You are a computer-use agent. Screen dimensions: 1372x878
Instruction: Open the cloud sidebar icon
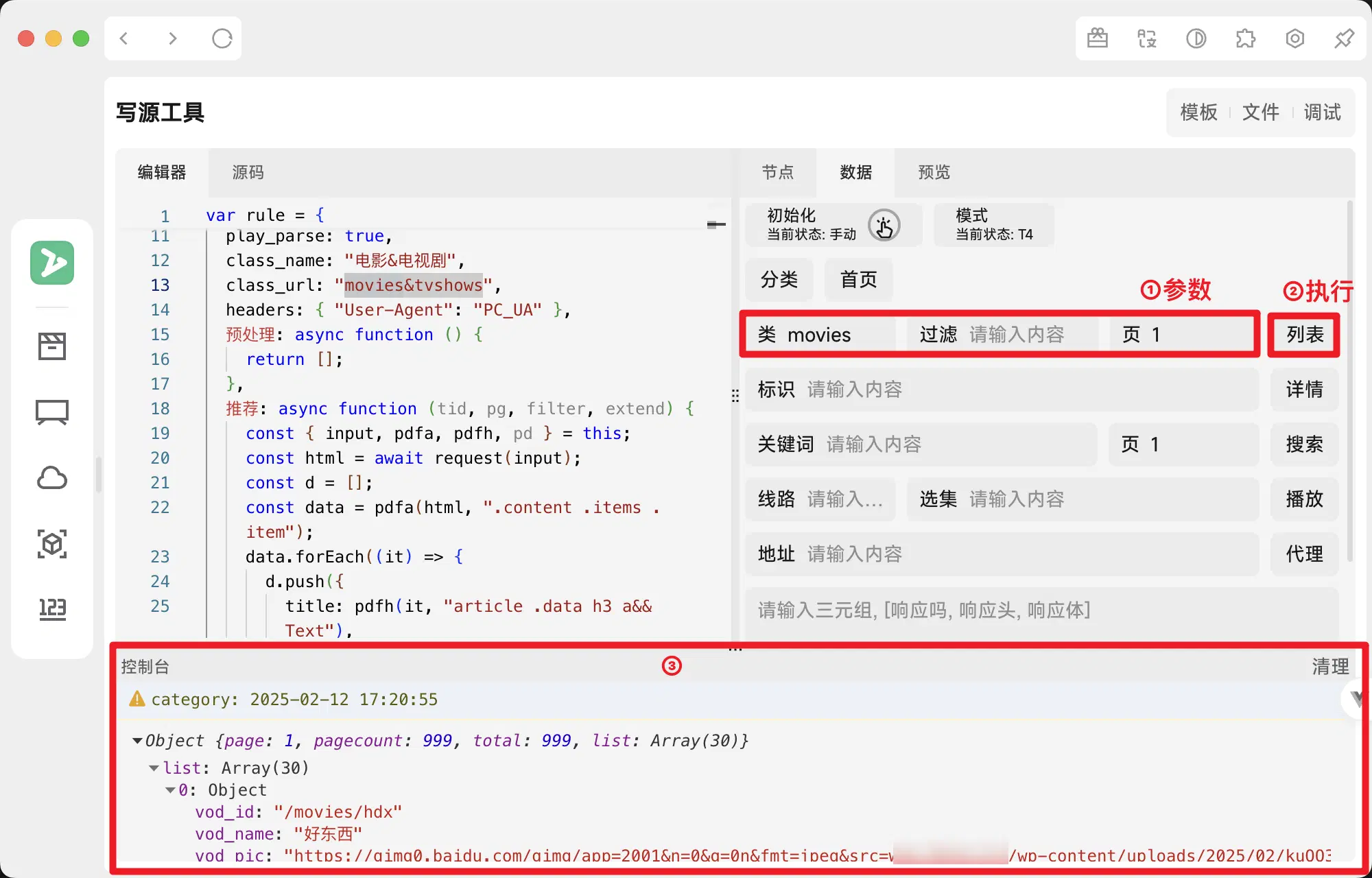(x=52, y=478)
